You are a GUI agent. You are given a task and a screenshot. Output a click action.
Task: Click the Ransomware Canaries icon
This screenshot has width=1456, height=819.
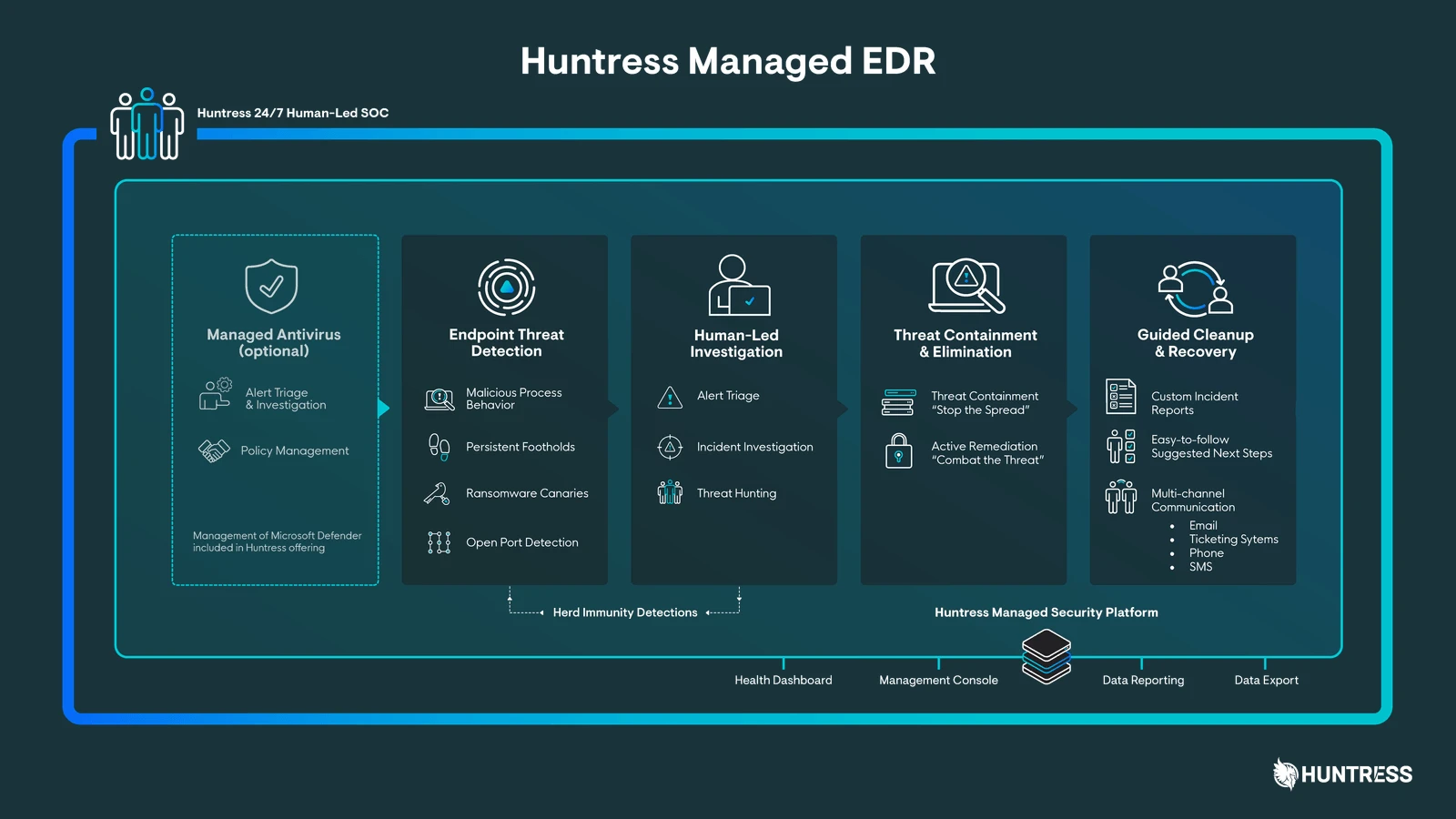click(437, 493)
